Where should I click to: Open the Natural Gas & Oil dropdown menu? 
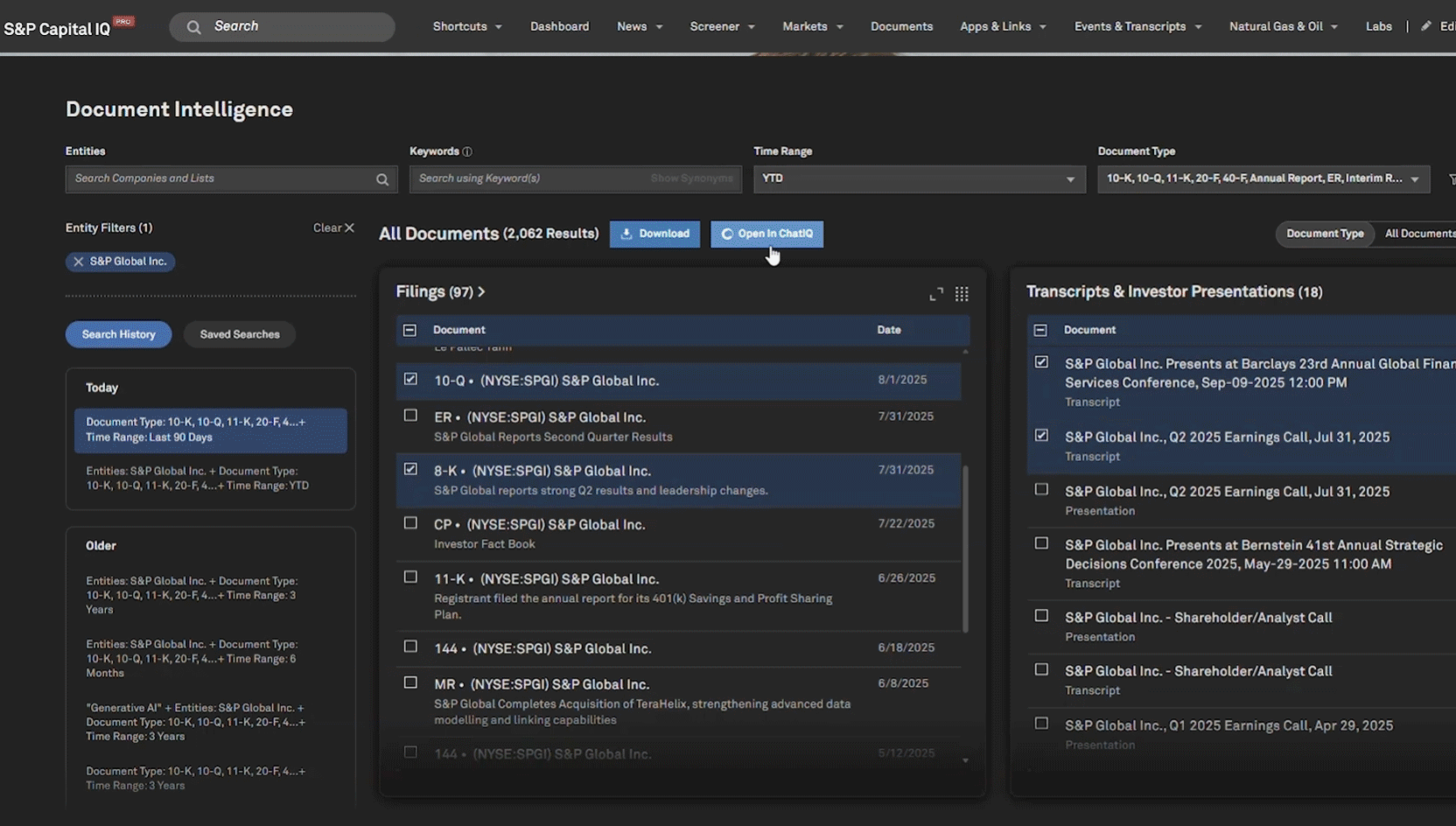(1284, 26)
